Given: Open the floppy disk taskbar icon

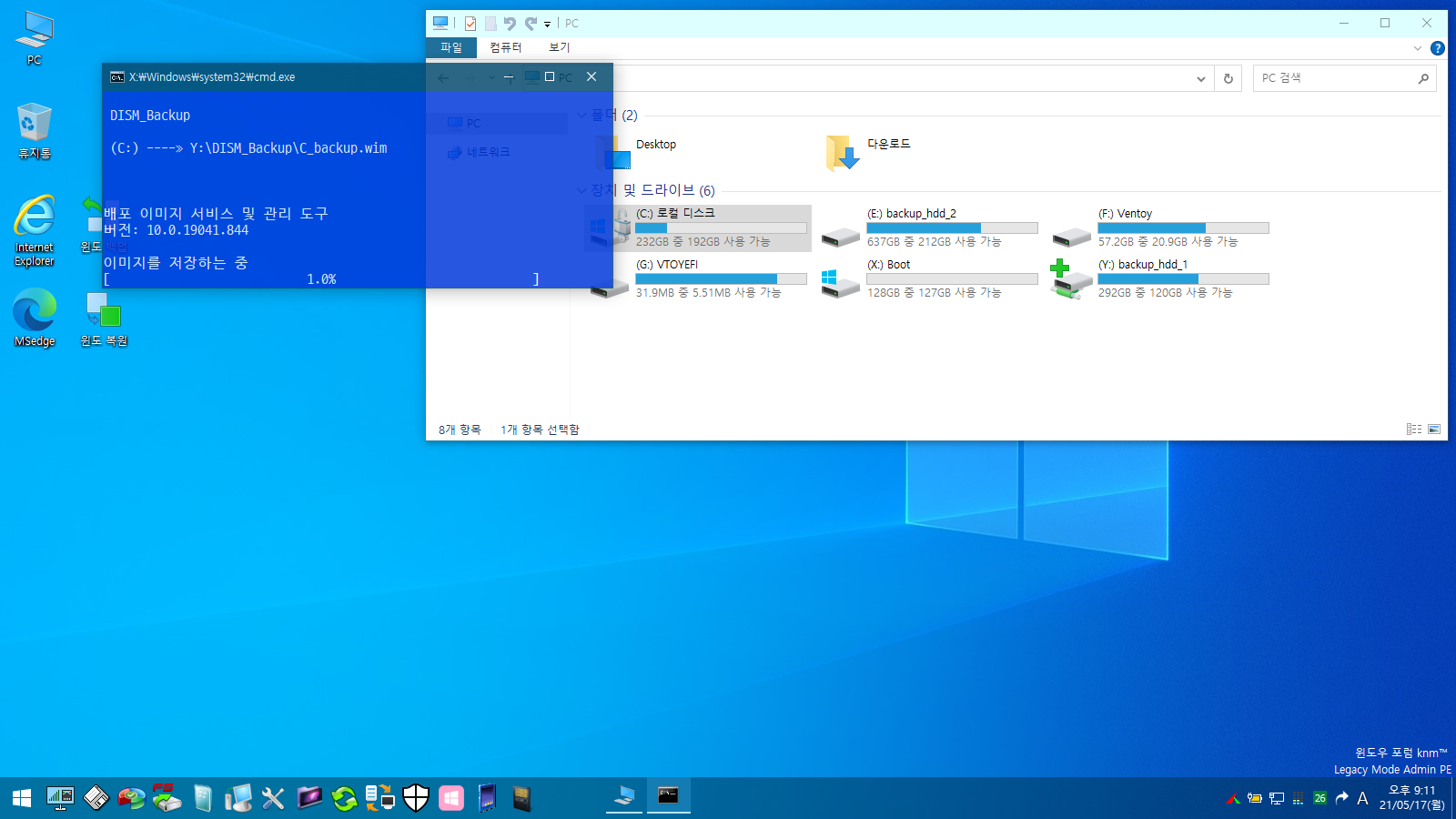Looking at the screenshot, I should [96, 798].
